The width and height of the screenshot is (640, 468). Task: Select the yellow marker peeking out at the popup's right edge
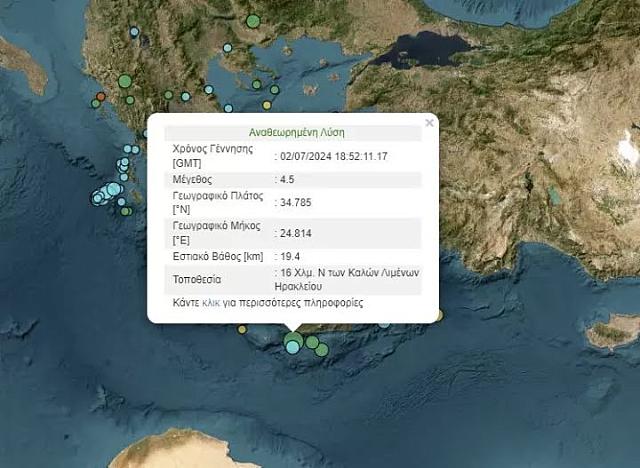pos(440,315)
